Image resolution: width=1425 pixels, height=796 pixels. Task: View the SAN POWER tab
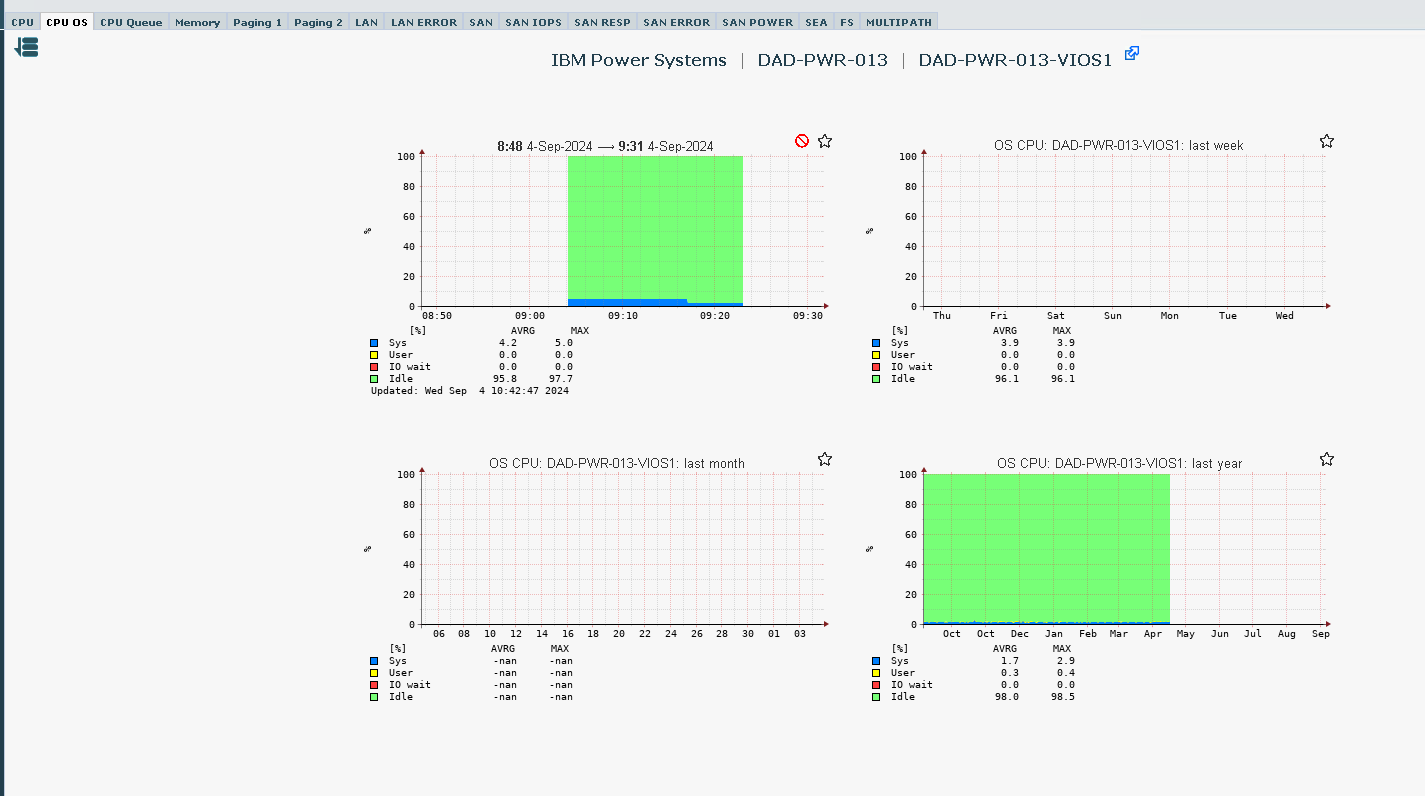(757, 22)
